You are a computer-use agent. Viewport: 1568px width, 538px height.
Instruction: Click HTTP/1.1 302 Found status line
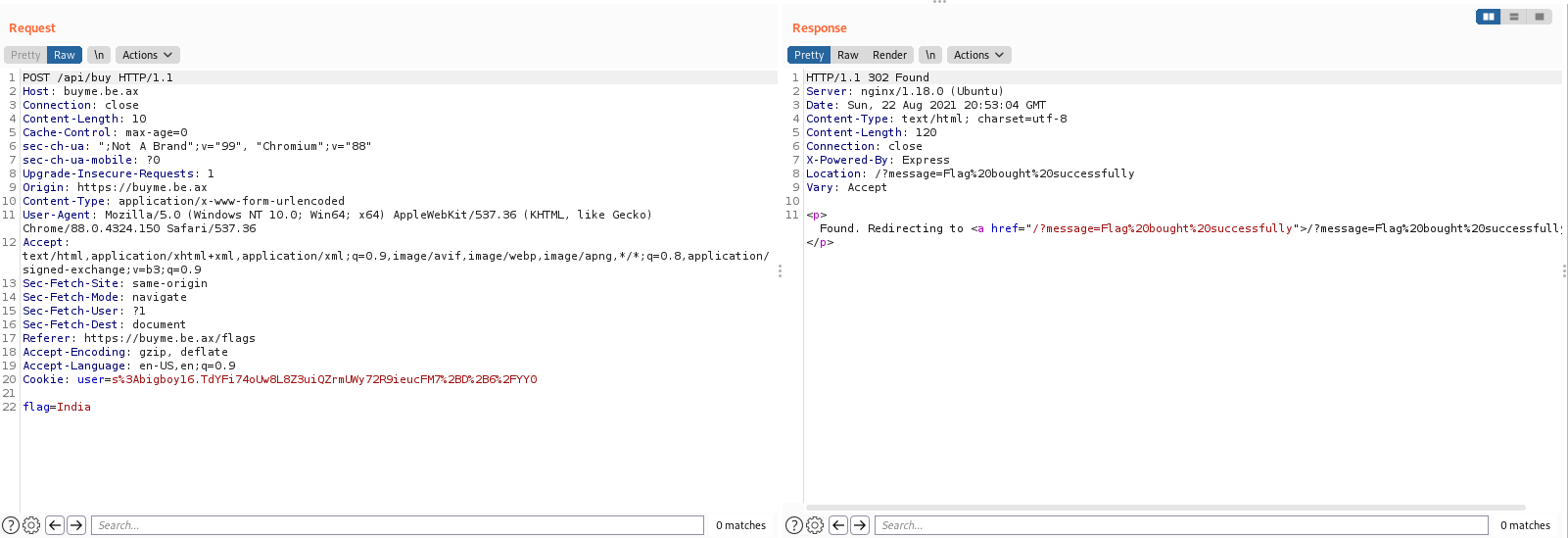click(868, 77)
